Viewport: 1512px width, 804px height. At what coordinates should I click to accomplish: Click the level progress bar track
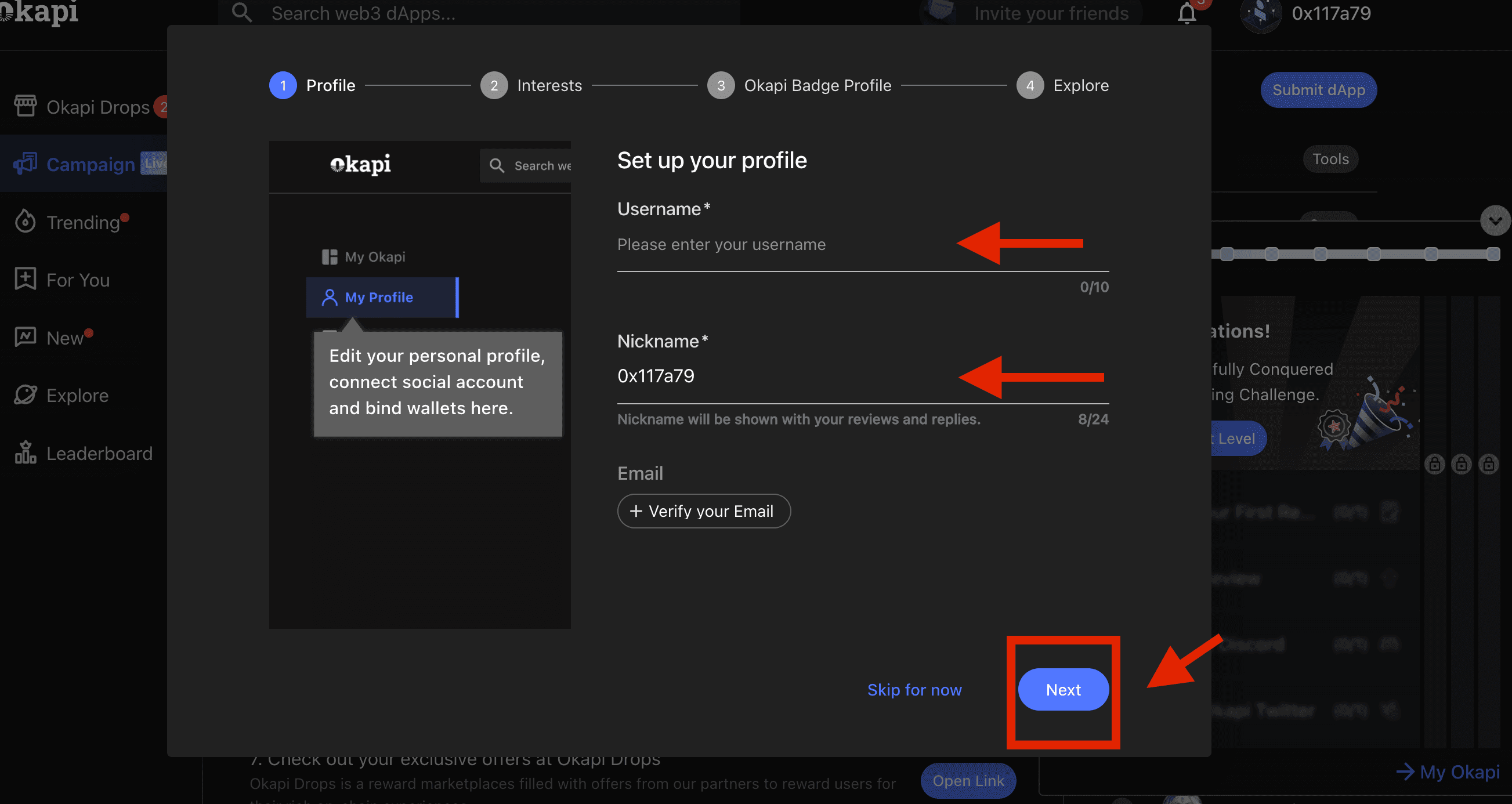tap(1356, 254)
